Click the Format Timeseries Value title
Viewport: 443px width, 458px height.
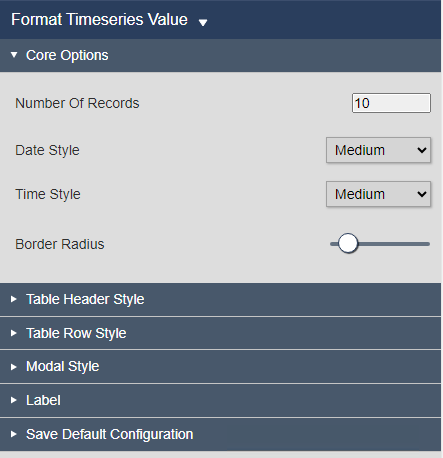99,19
